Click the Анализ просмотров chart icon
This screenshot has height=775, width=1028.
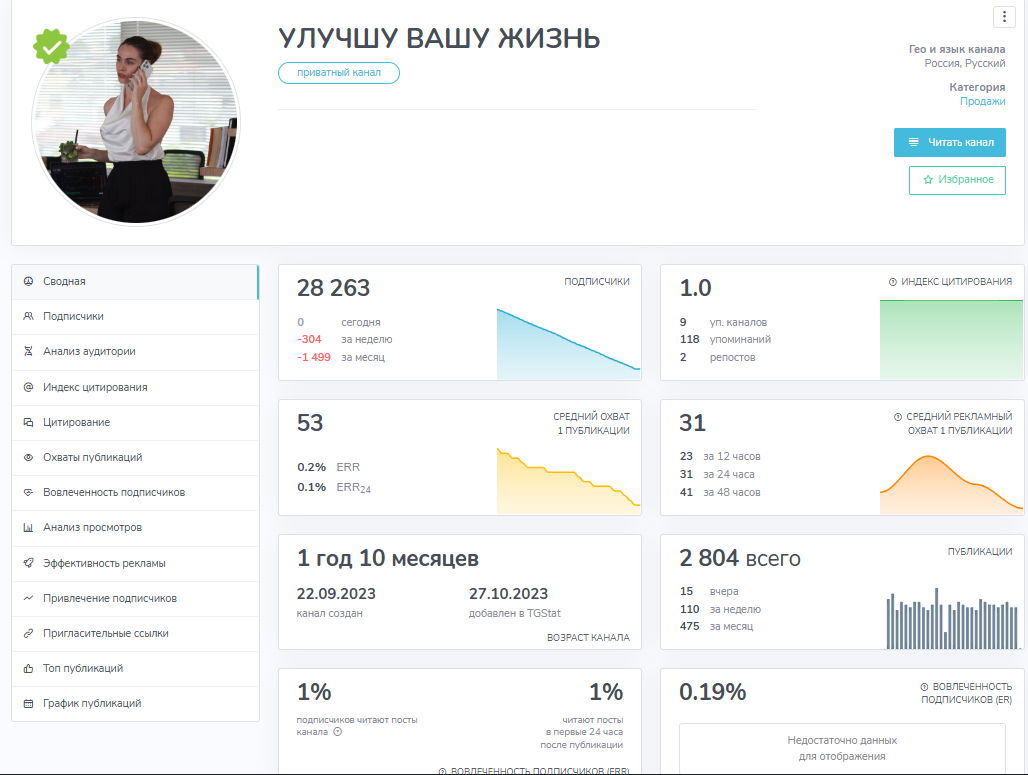click(x=28, y=527)
